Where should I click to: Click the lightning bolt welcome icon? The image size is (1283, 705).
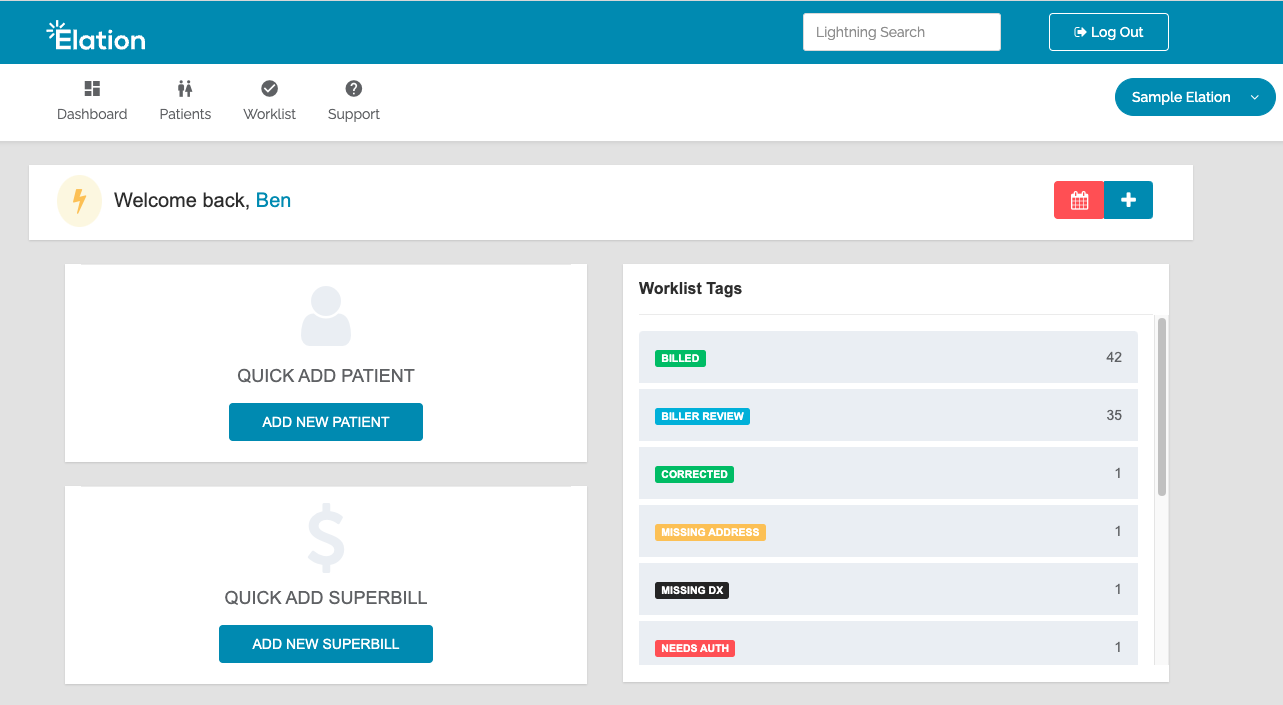tap(79, 201)
